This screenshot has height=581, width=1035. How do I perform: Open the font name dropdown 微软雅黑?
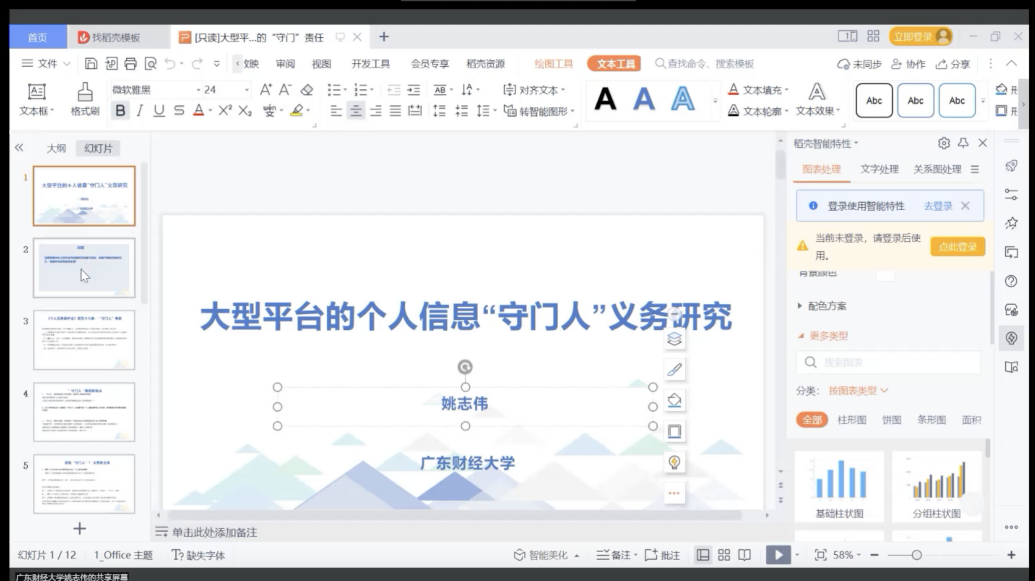point(150,90)
